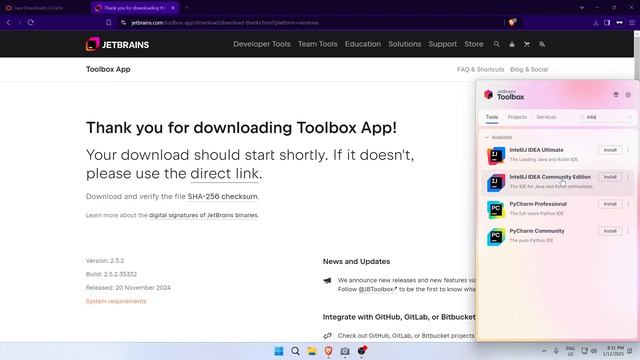640x360 pixels.
Task: Expand the Developer Tools menu
Action: tap(262, 44)
